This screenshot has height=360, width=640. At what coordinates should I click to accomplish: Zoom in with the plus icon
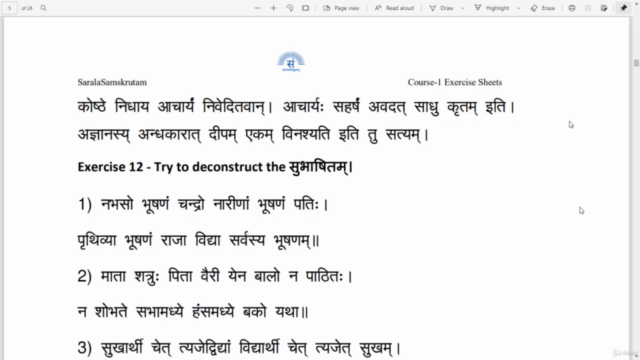(x=273, y=8)
